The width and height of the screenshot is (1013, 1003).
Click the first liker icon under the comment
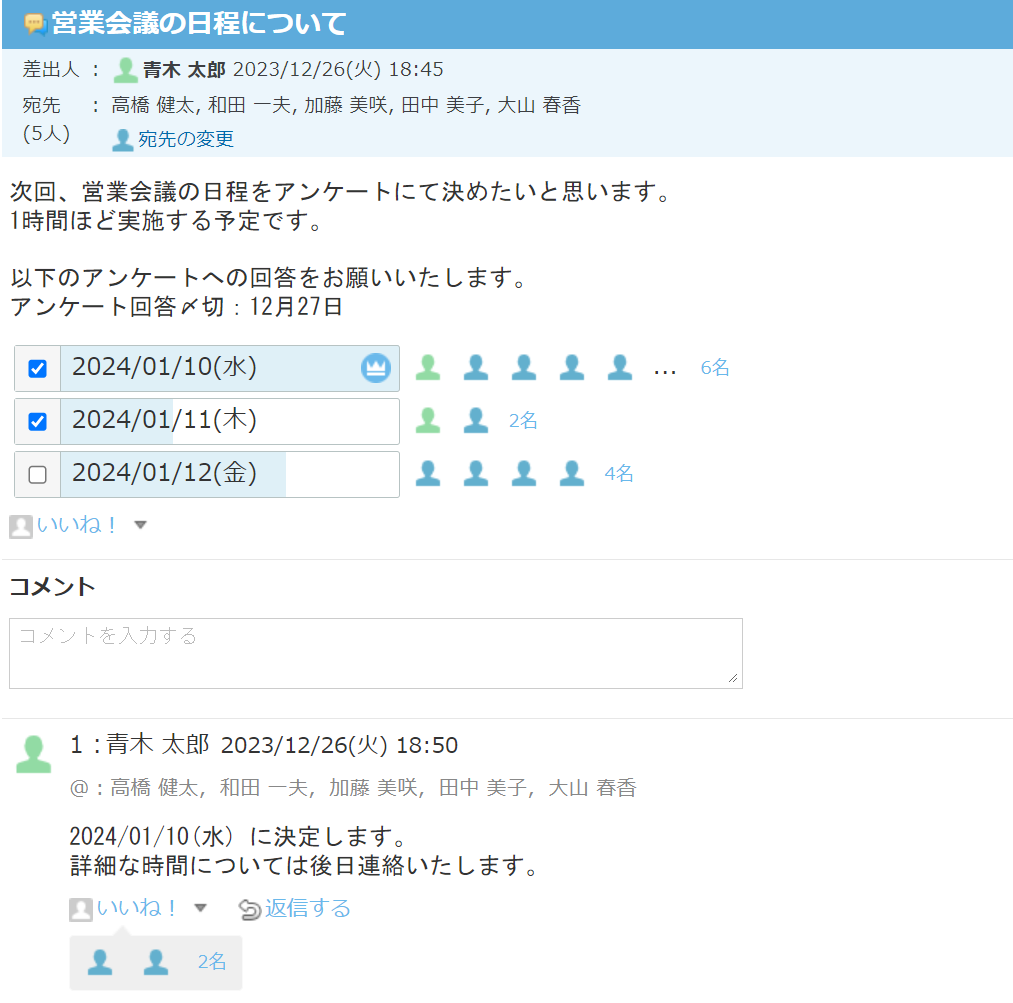100,962
